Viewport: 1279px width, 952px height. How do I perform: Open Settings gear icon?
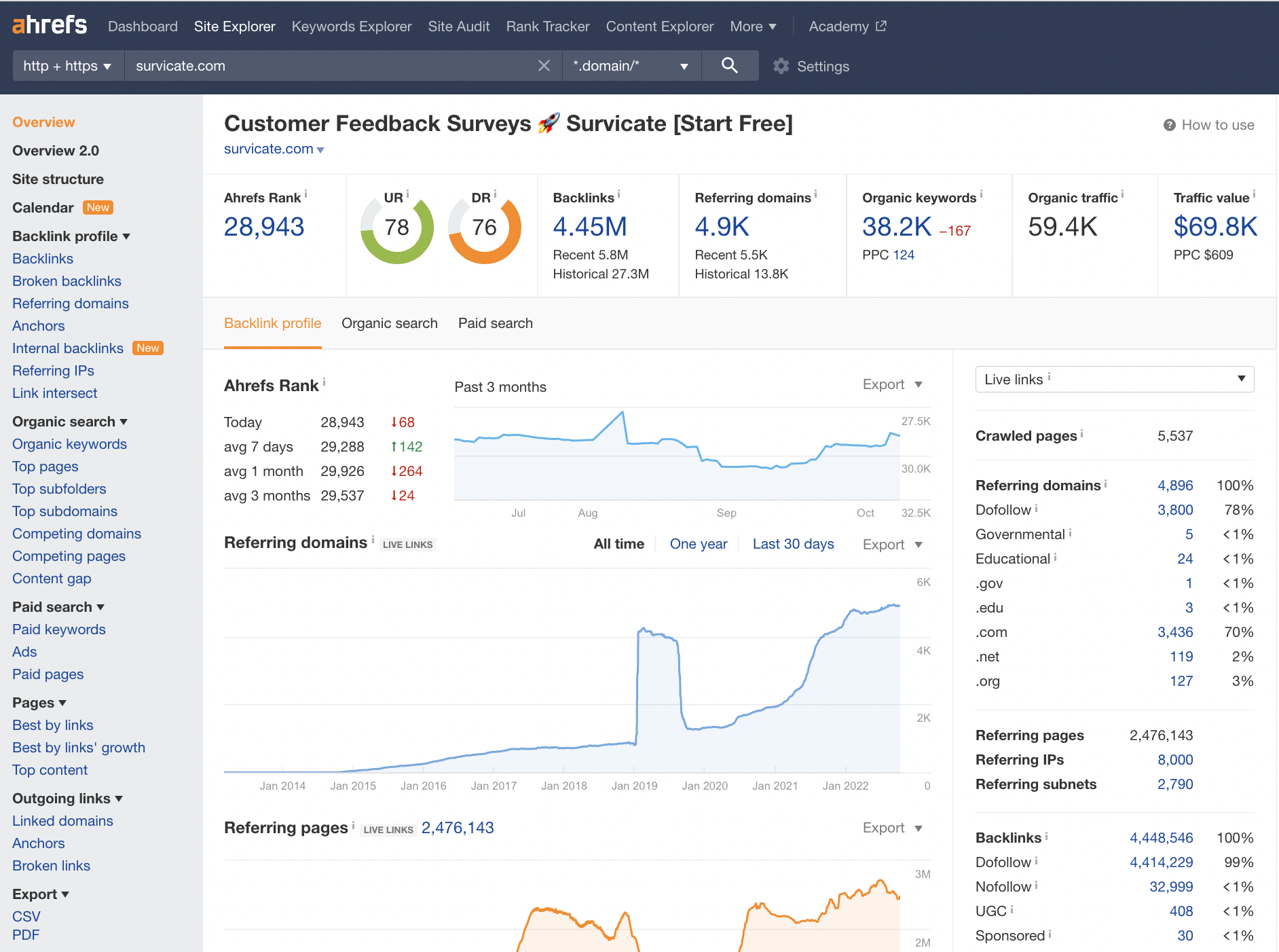click(781, 66)
